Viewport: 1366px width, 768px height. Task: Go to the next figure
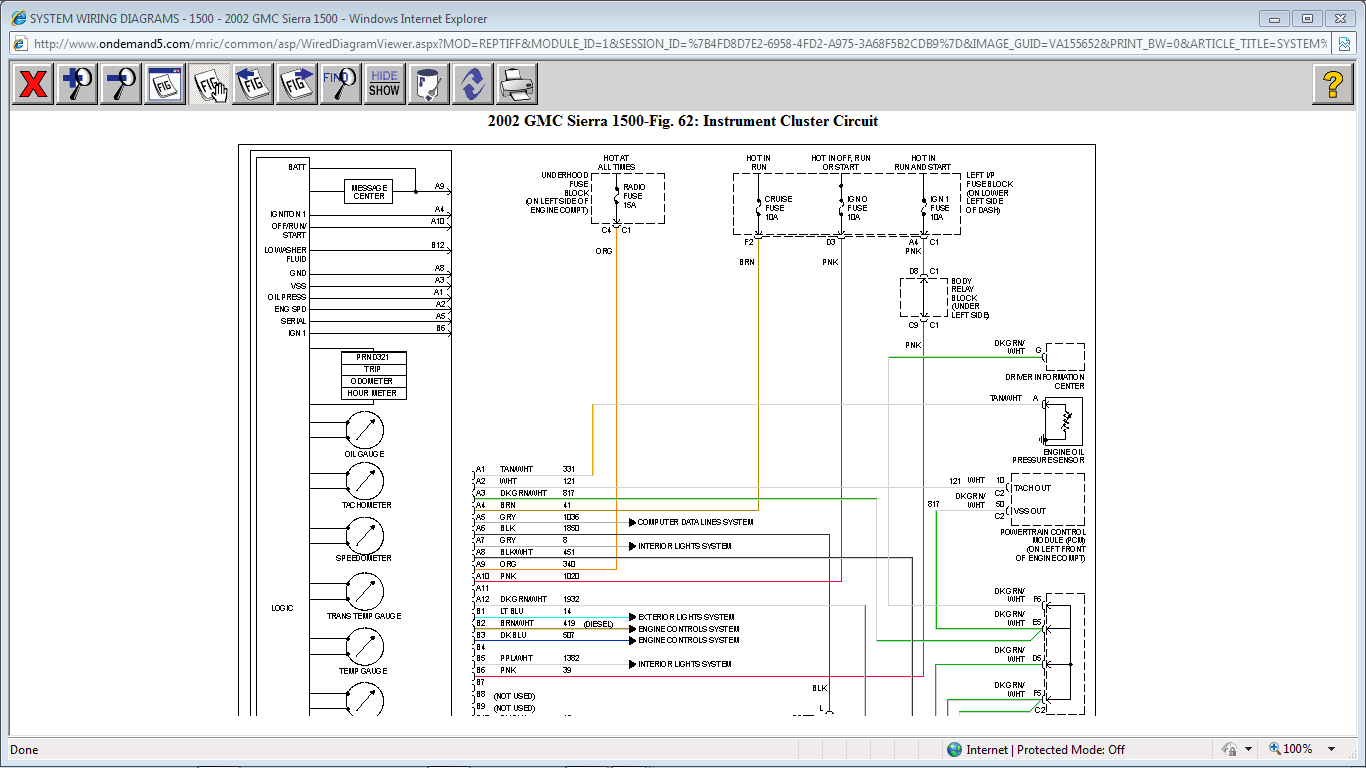coord(297,84)
